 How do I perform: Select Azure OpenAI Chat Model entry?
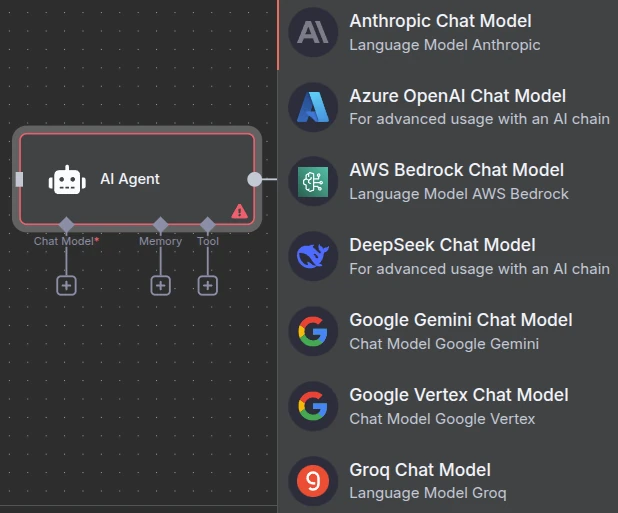coord(448,107)
